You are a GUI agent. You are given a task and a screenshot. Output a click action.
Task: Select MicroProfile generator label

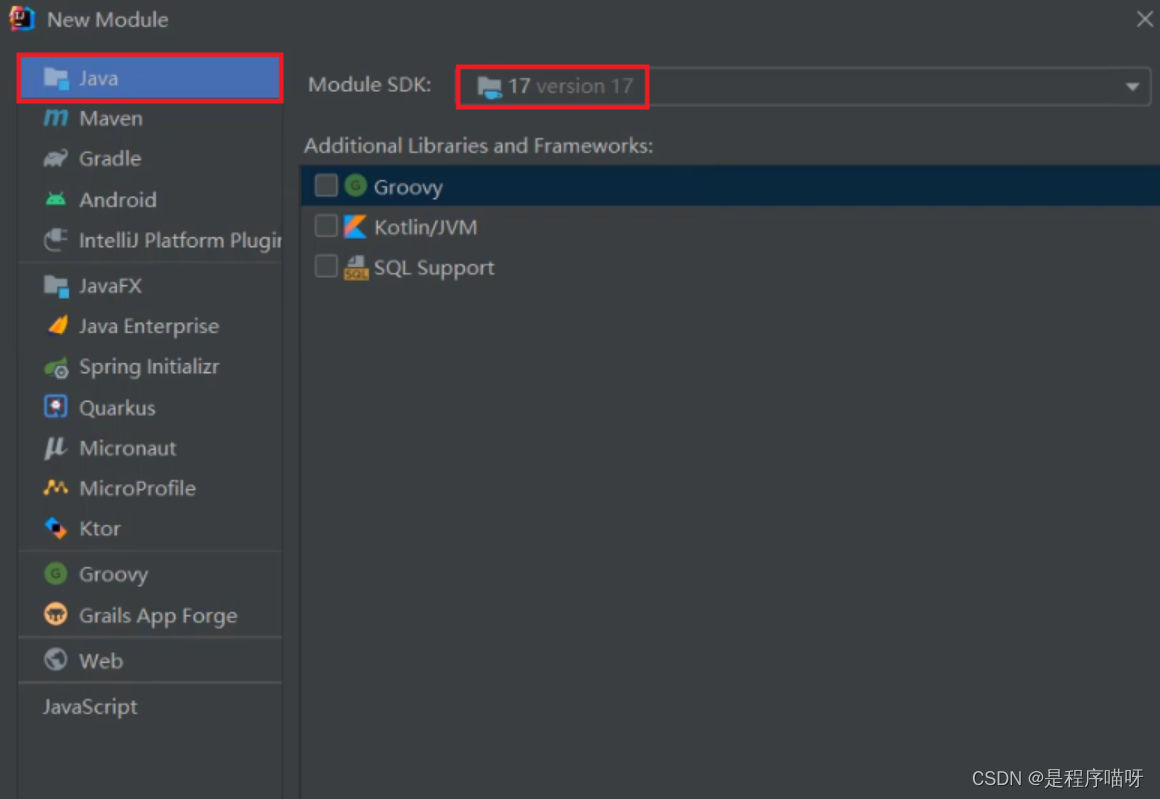pyautogui.click(x=137, y=488)
